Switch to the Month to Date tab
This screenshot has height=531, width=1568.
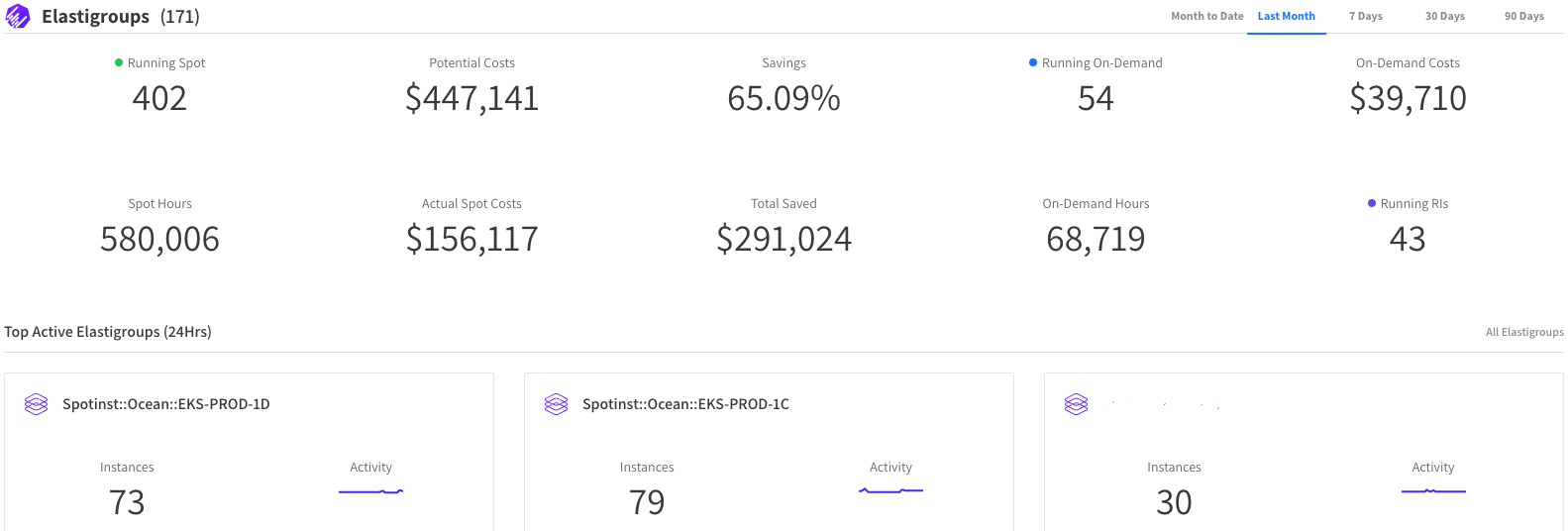tap(1206, 17)
